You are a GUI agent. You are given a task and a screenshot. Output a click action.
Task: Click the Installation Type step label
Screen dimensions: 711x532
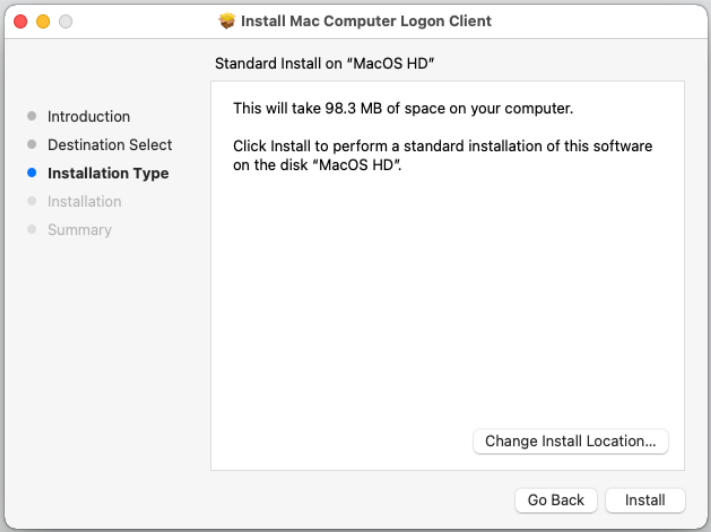(x=108, y=173)
